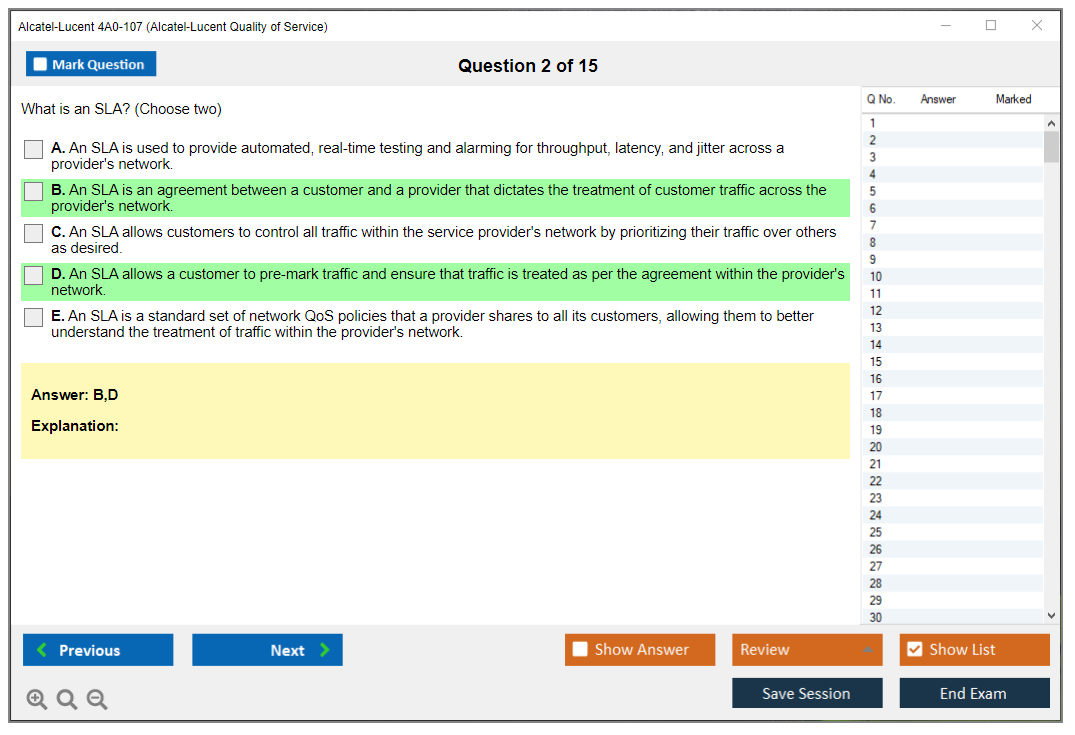Click the question list scroll down arrow
The width and height of the screenshot is (1075, 735).
coord(1051,616)
